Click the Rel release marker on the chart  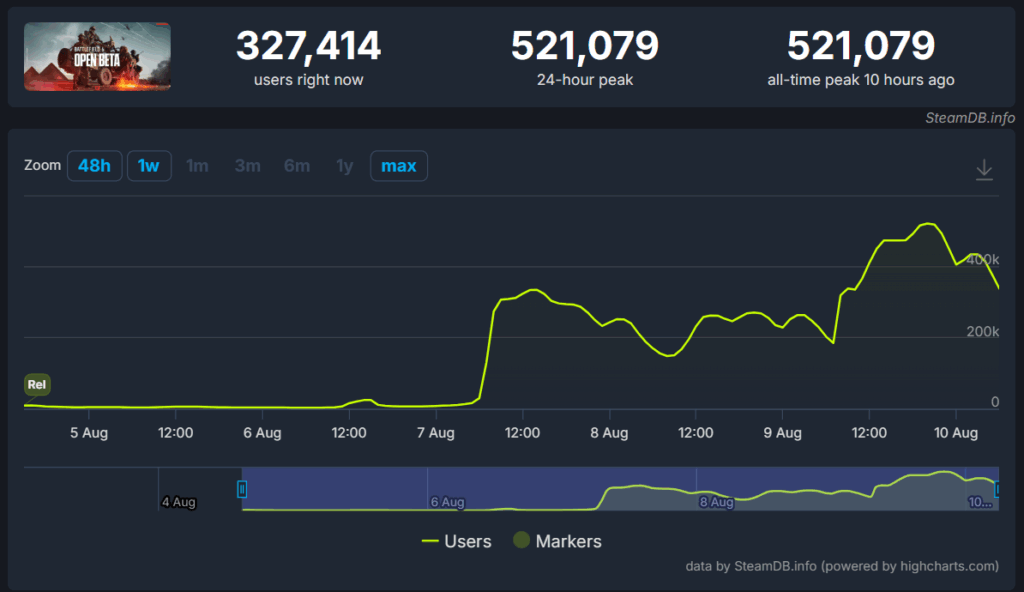[x=37, y=384]
